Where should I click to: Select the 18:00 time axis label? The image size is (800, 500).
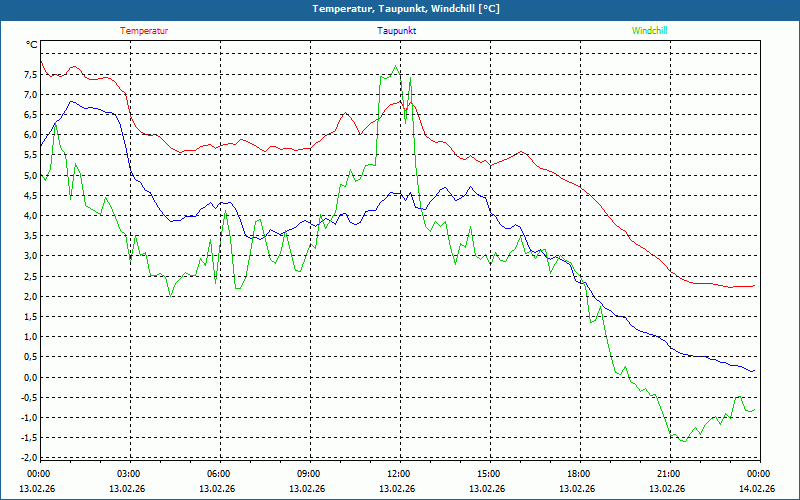[x=578, y=473]
